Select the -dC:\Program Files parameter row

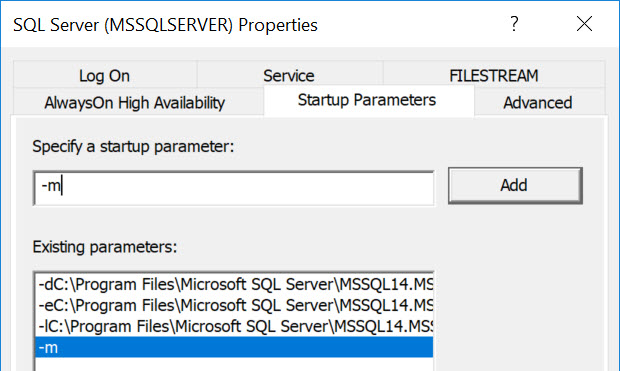[234, 284]
